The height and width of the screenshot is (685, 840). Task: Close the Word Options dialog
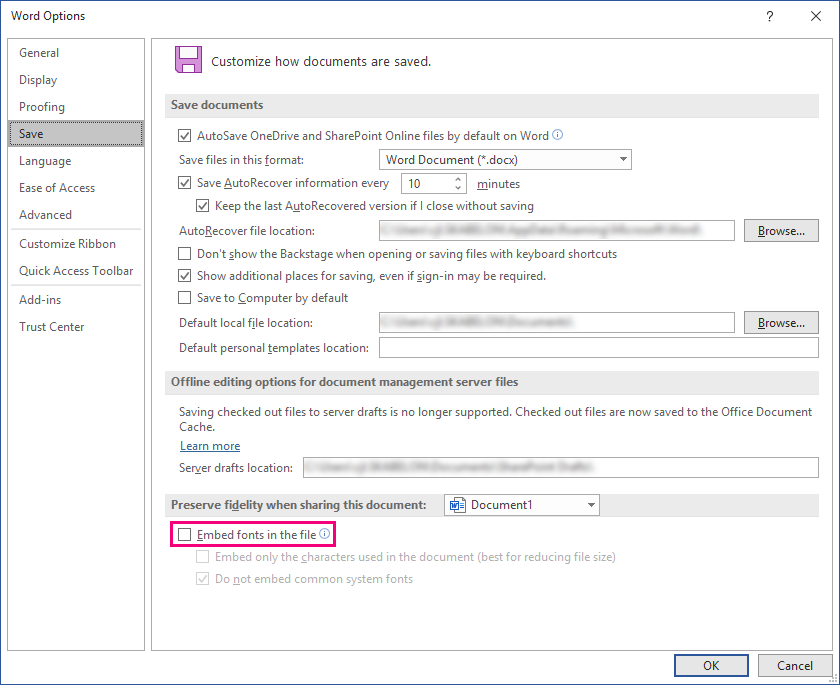(x=815, y=16)
